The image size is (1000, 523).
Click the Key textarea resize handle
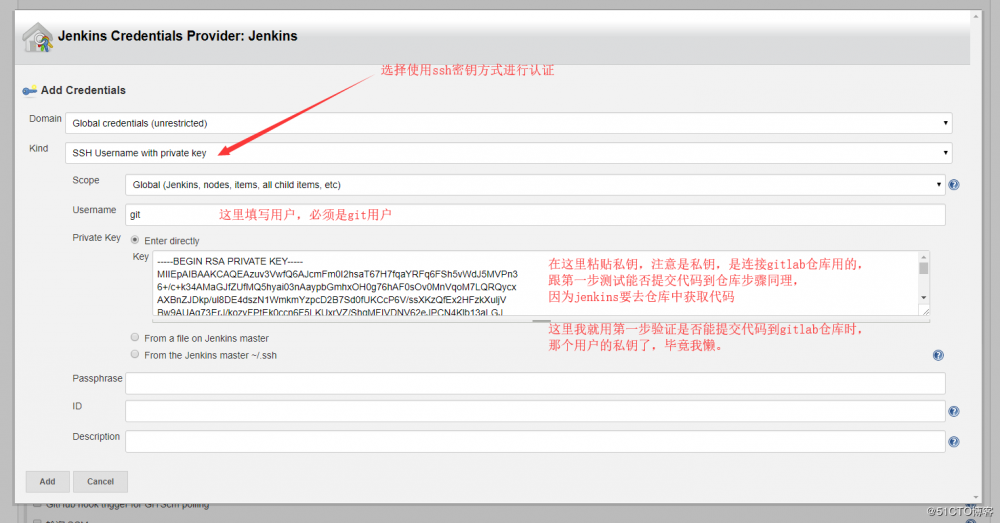(x=925, y=311)
